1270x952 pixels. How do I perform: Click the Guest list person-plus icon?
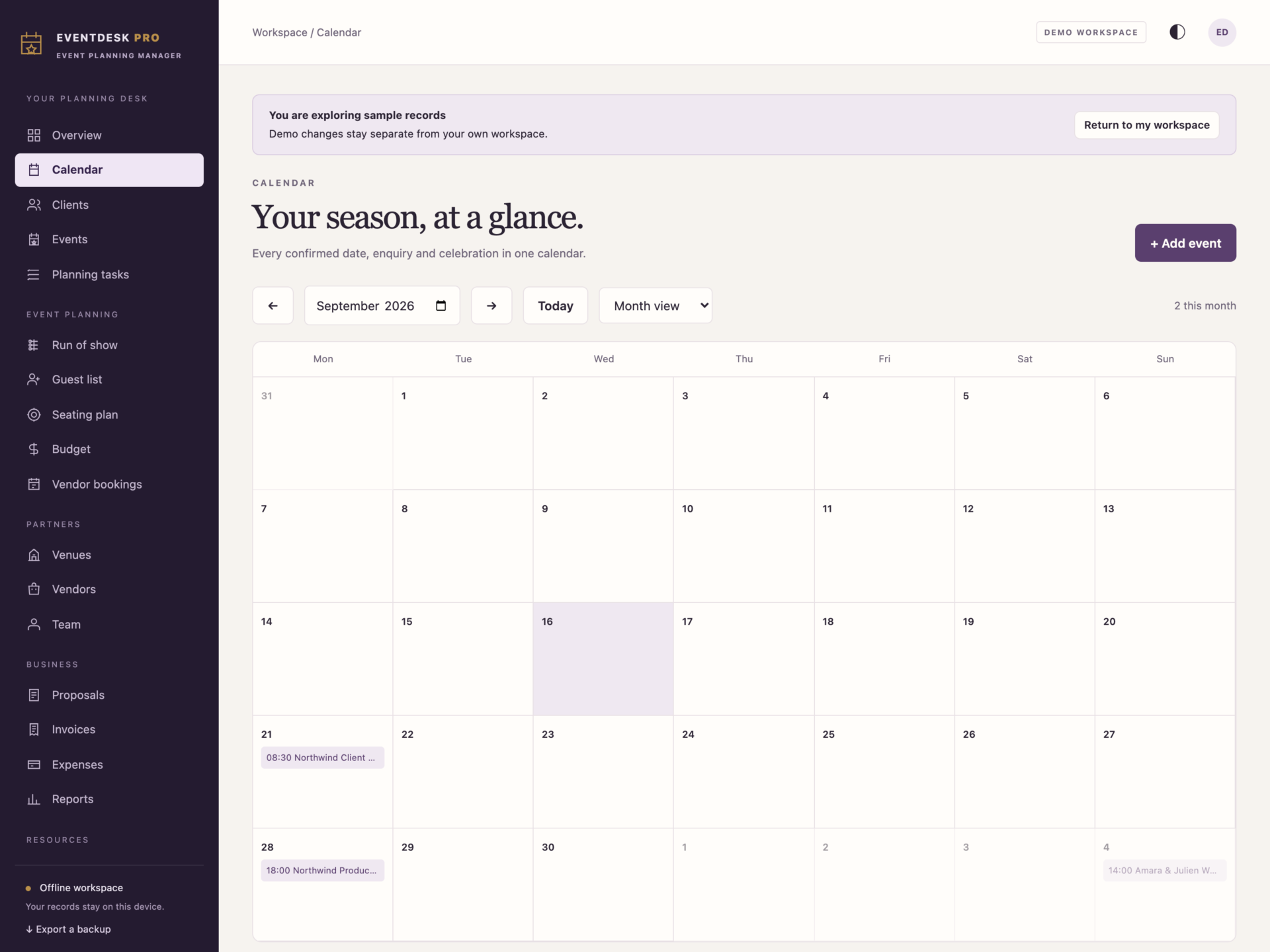pos(34,379)
